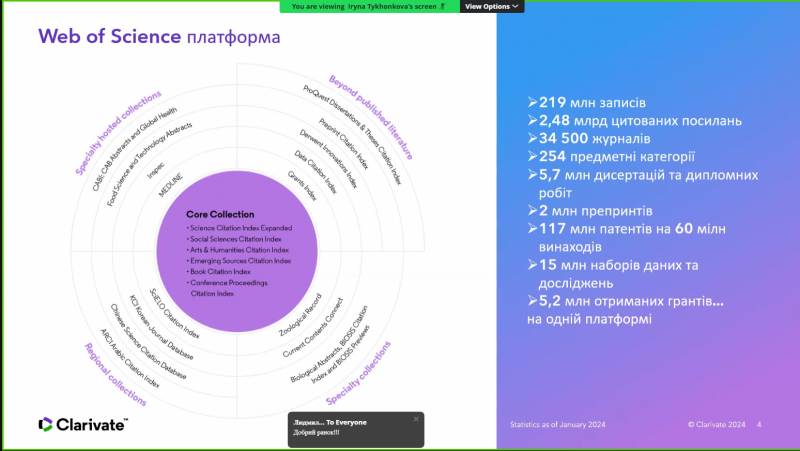The width and height of the screenshot is (800, 451).
Task: Click 15 млн наборів даних bullet
Action: tap(613, 274)
